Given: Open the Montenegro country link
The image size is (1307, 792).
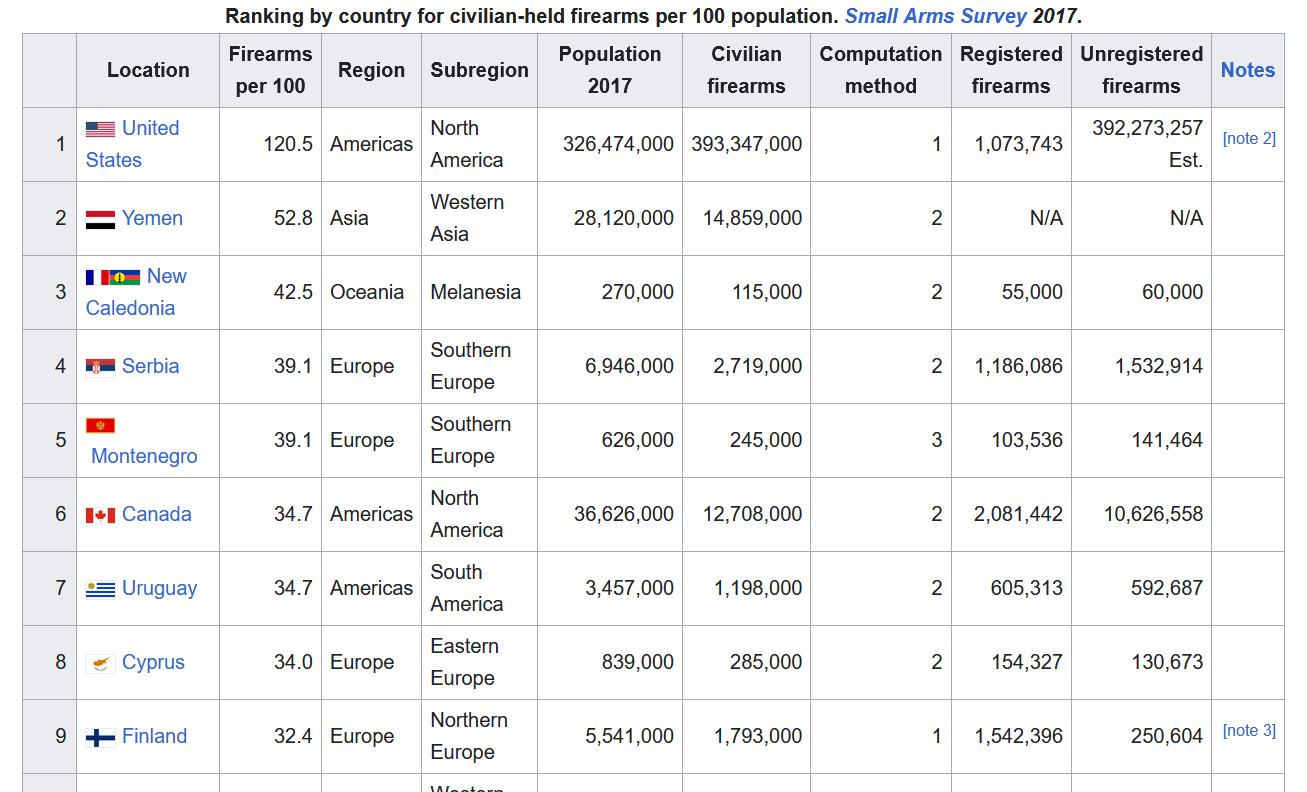Looking at the screenshot, I should click(x=144, y=456).
